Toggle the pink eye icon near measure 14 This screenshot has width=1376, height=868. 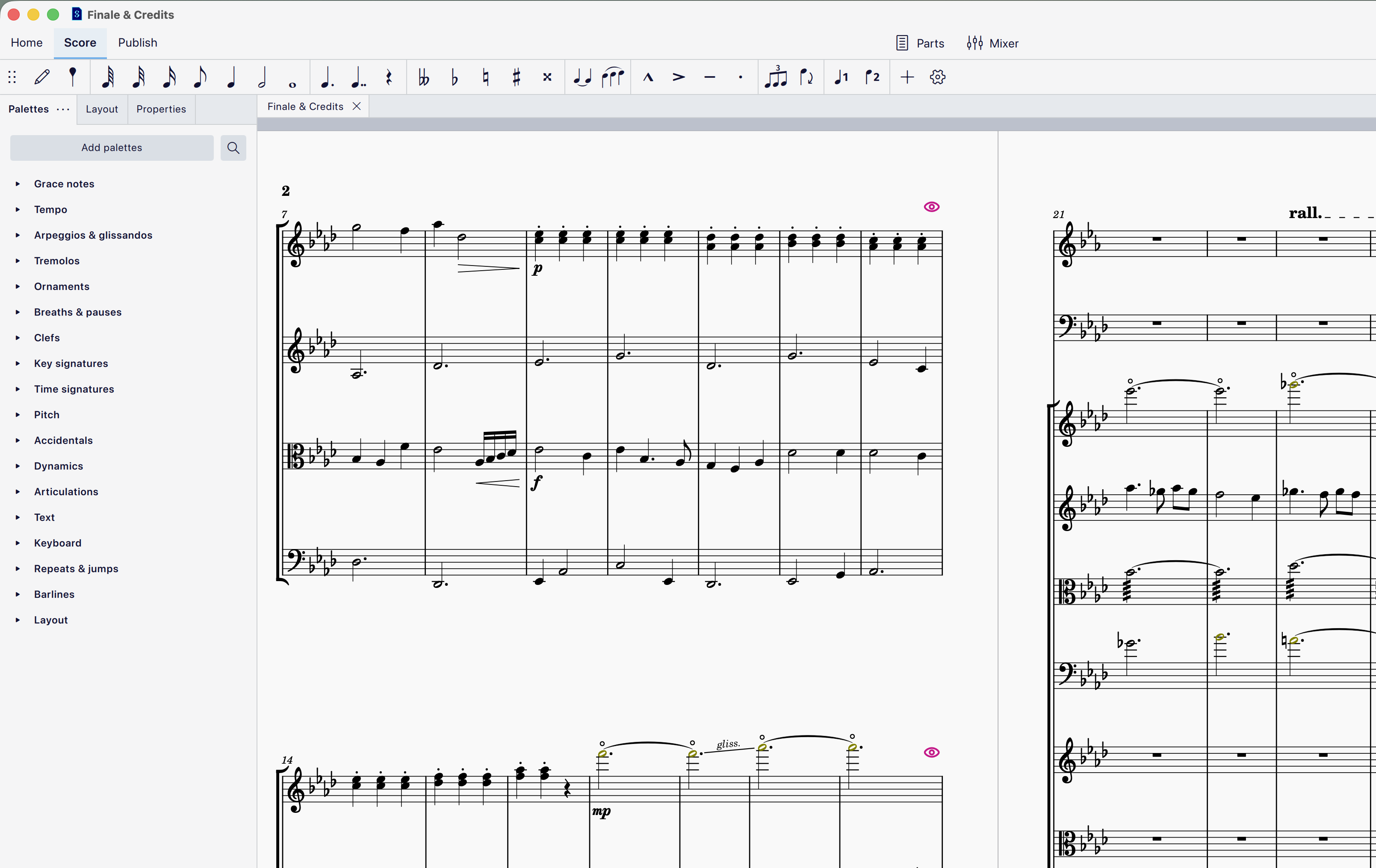point(931,753)
